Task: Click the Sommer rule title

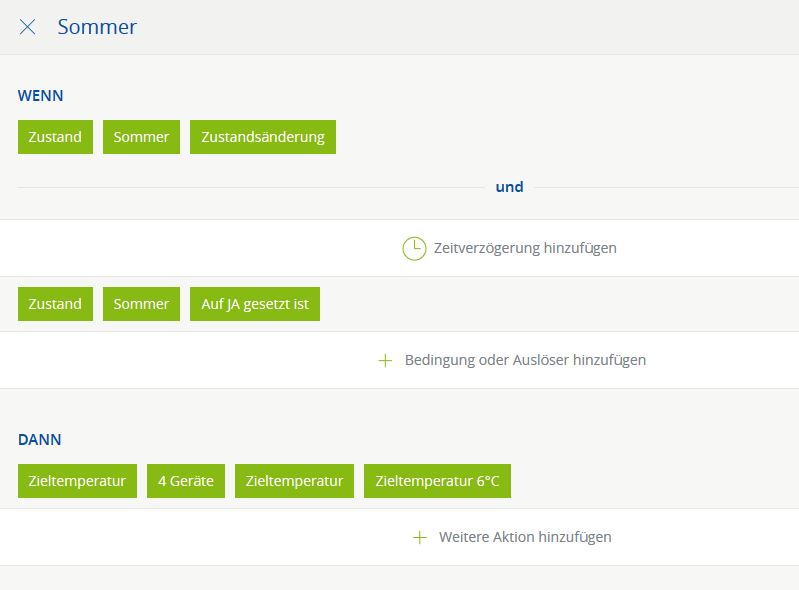Action: [x=97, y=26]
